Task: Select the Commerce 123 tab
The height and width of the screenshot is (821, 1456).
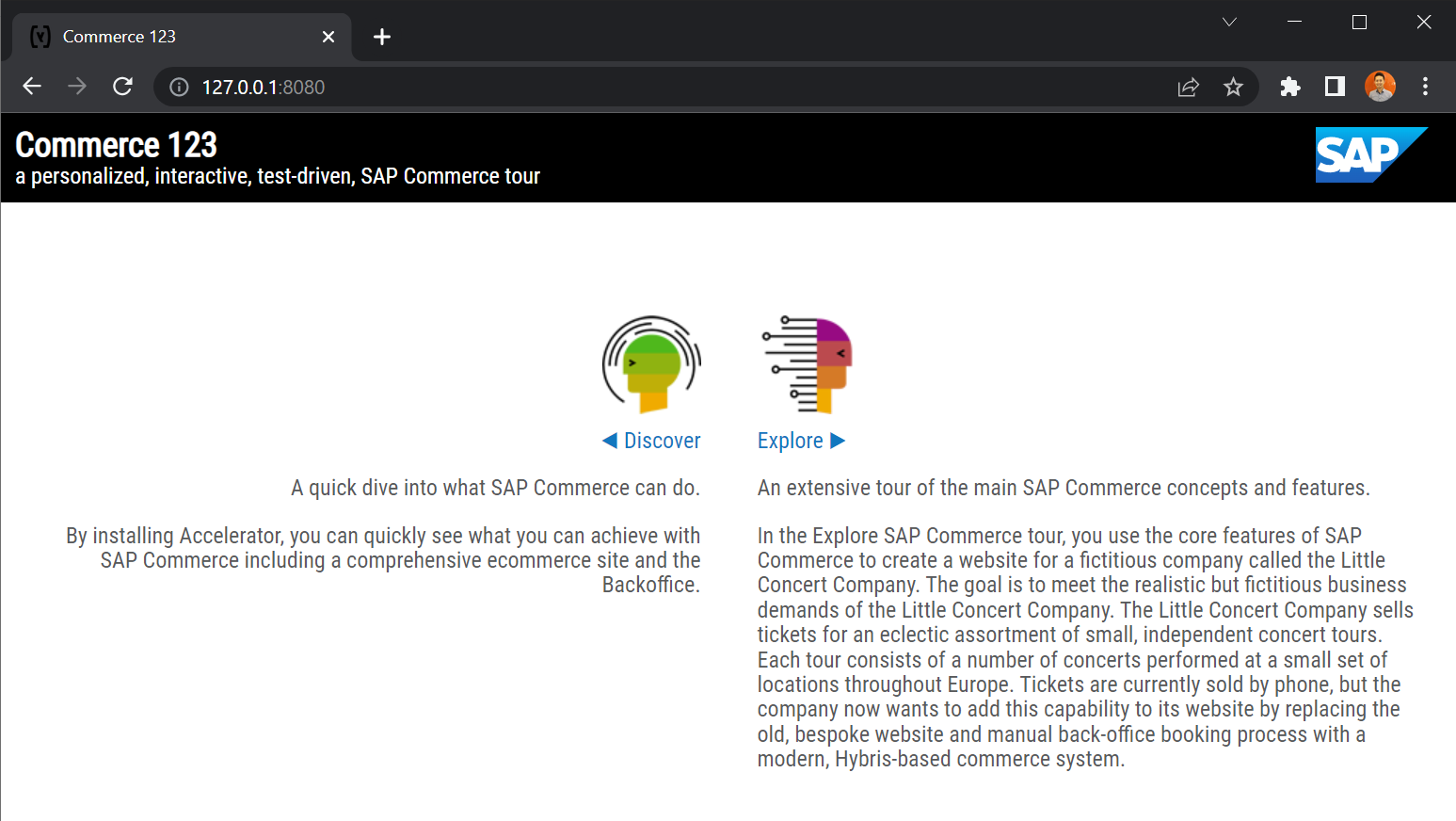Action: 182,37
